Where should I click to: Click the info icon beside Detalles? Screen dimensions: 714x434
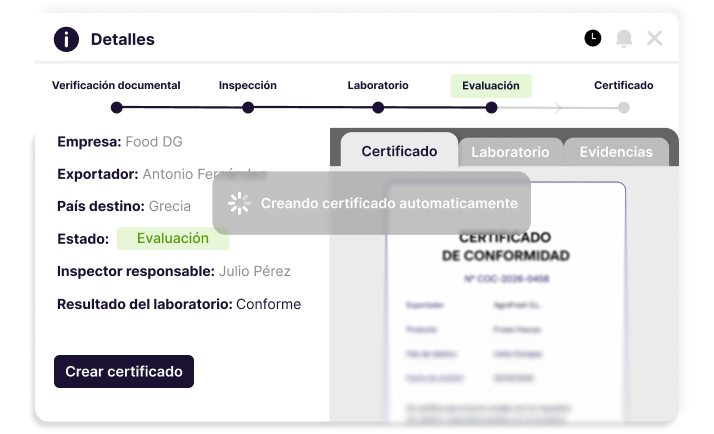point(66,39)
